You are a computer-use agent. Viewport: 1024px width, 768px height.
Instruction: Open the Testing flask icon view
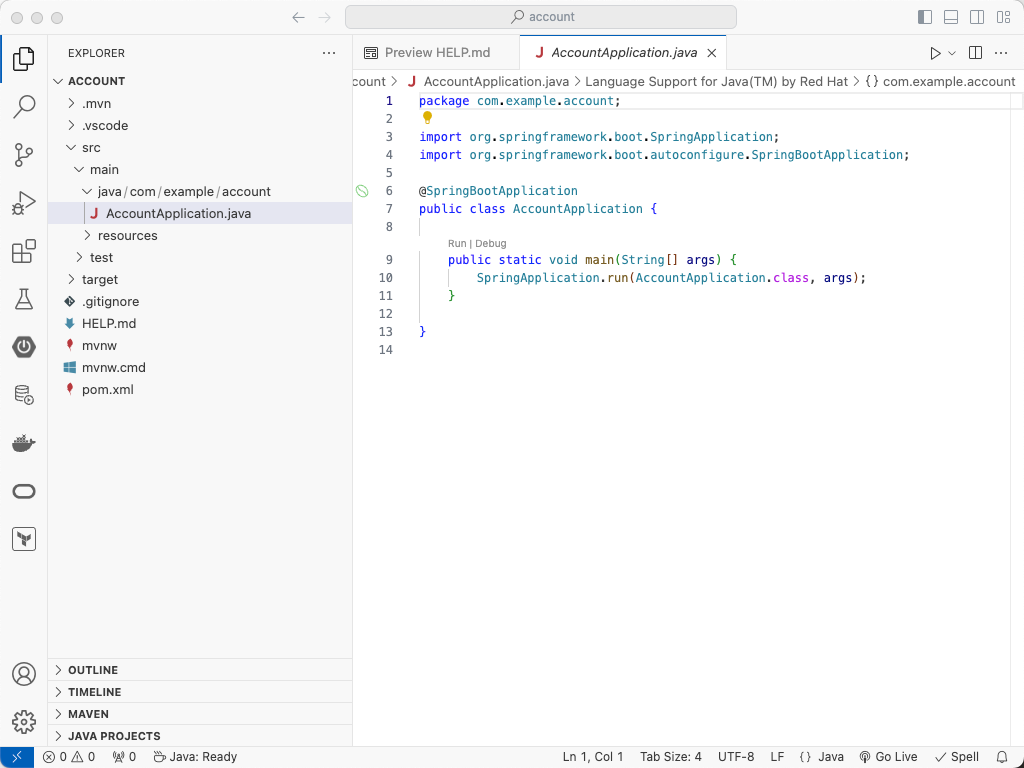[x=24, y=299]
